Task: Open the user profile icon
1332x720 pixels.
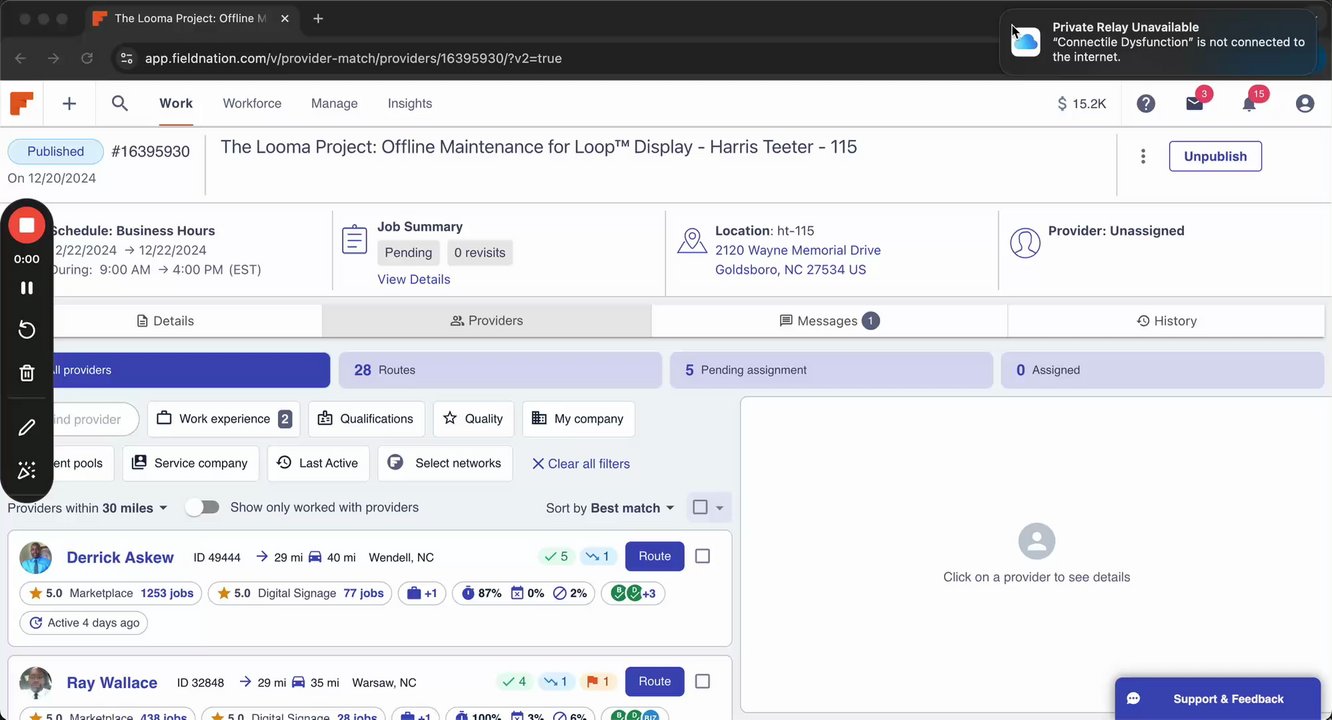Action: [x=1305, y=103]
